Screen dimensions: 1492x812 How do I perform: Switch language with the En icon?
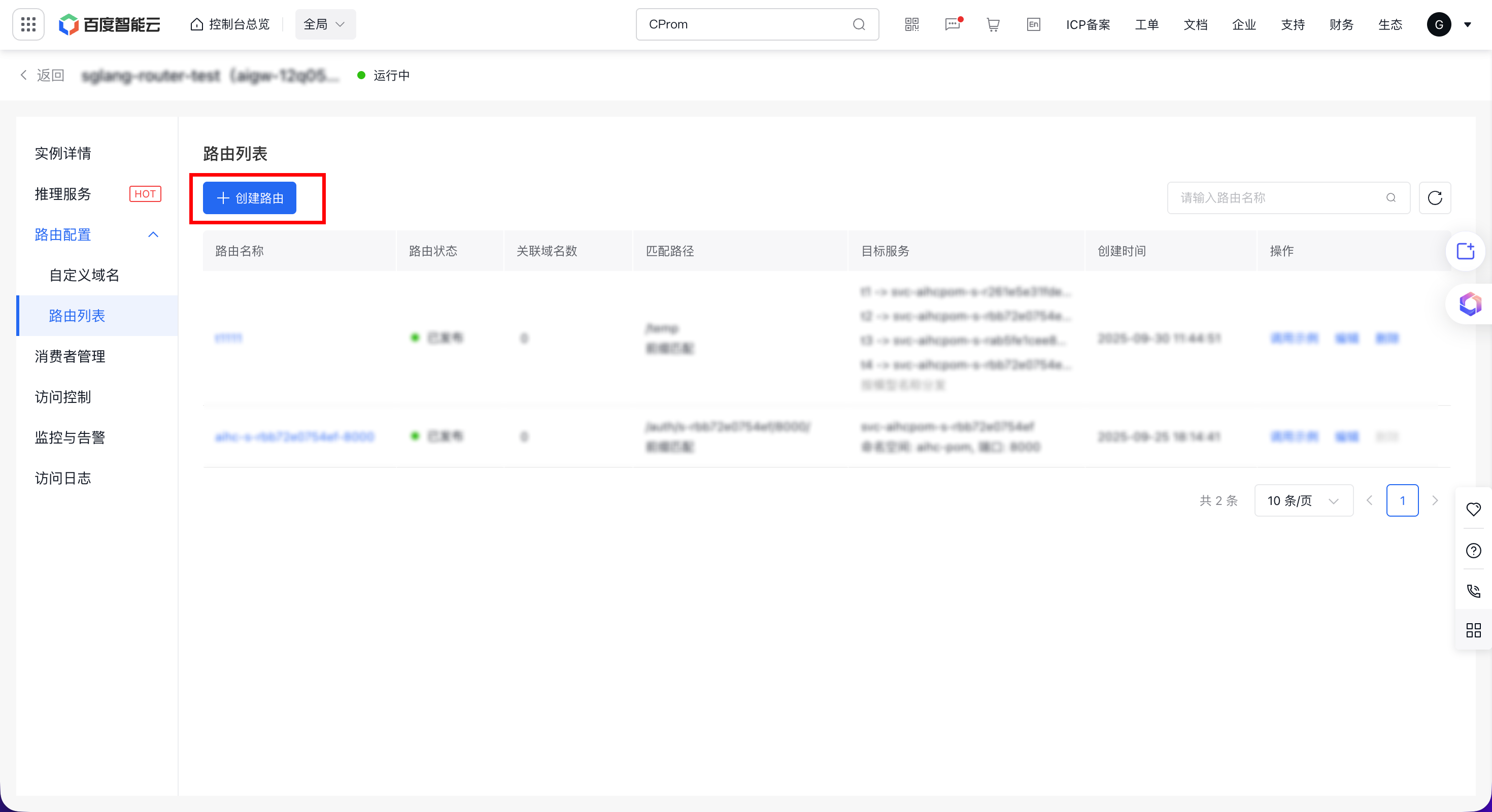(1033, 24)
